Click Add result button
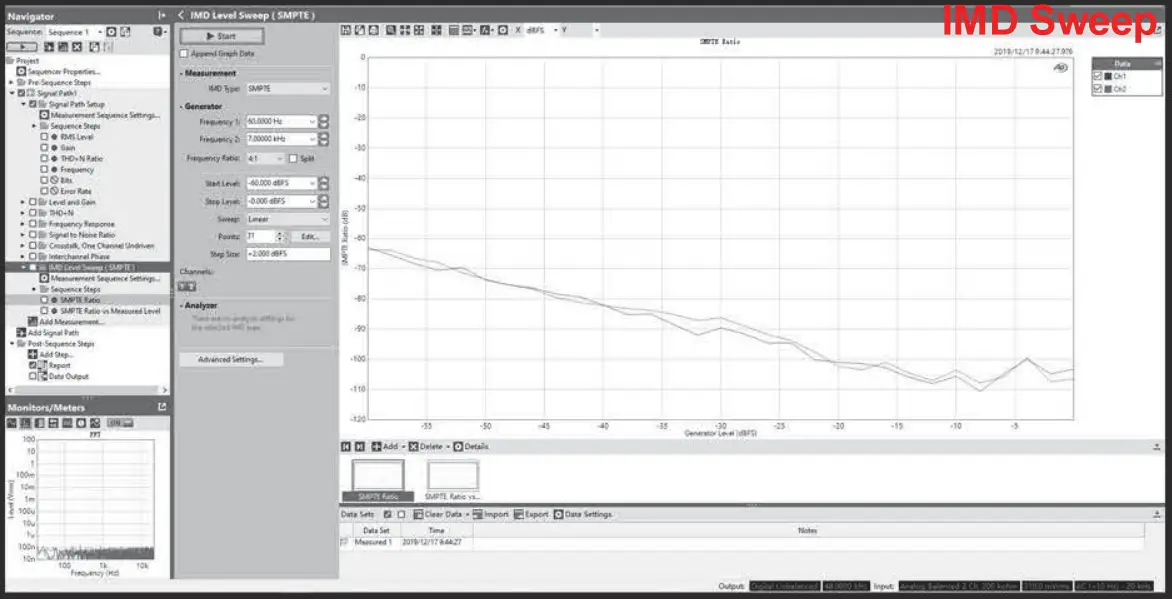Viewport: 1172px width, 599px height. [x=386, y=446]
